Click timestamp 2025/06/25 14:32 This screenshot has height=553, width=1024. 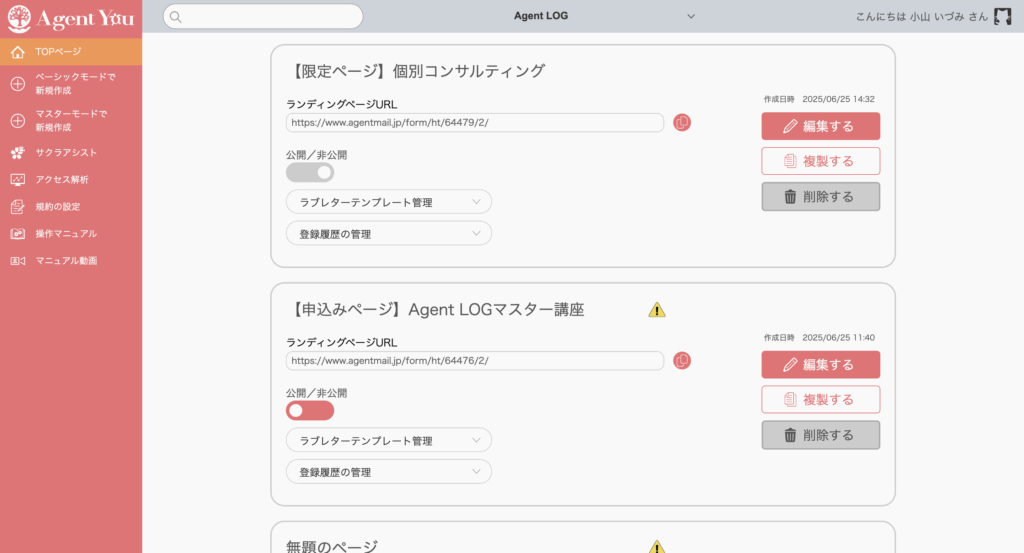coord(839,99)
